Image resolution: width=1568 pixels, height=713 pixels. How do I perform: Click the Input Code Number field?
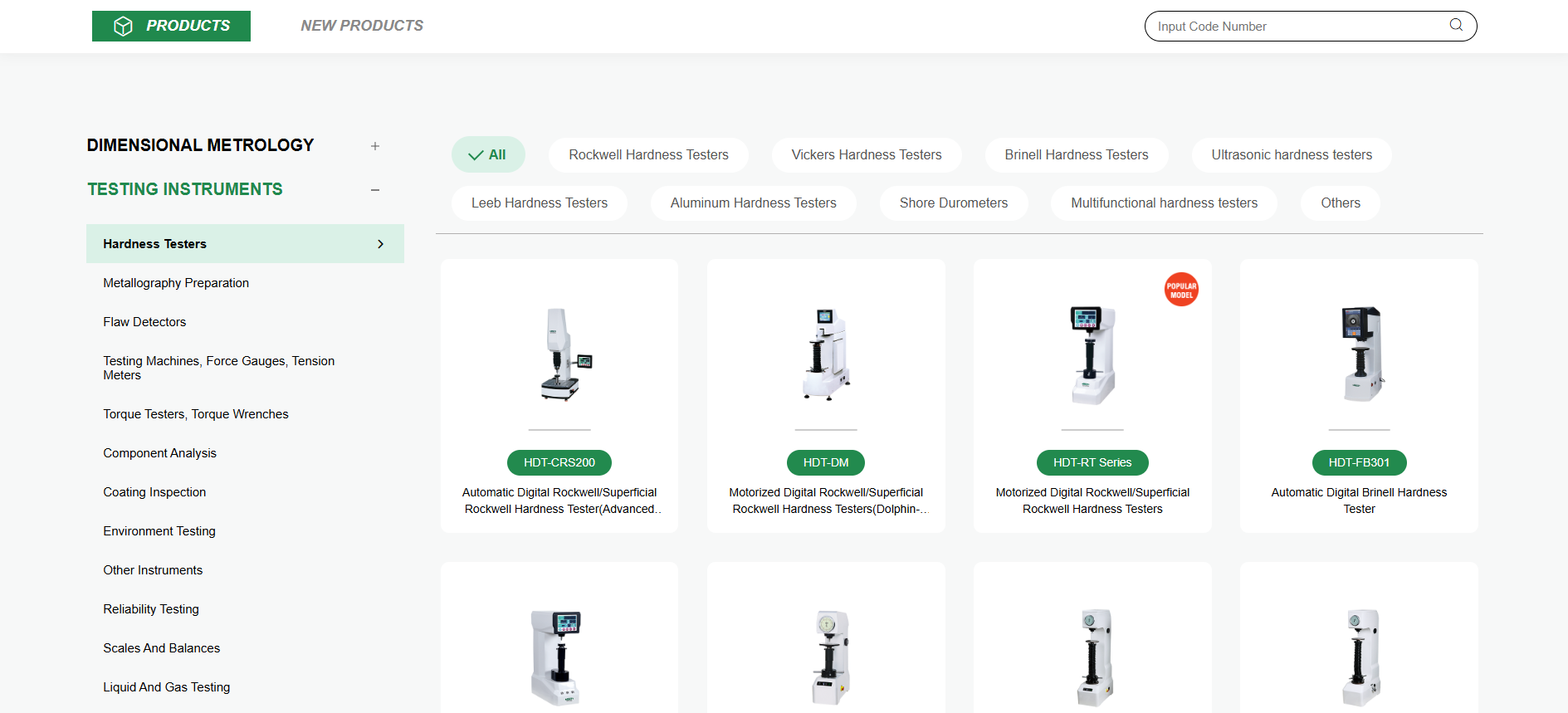pyautogui.click(x=1295, y=27)
